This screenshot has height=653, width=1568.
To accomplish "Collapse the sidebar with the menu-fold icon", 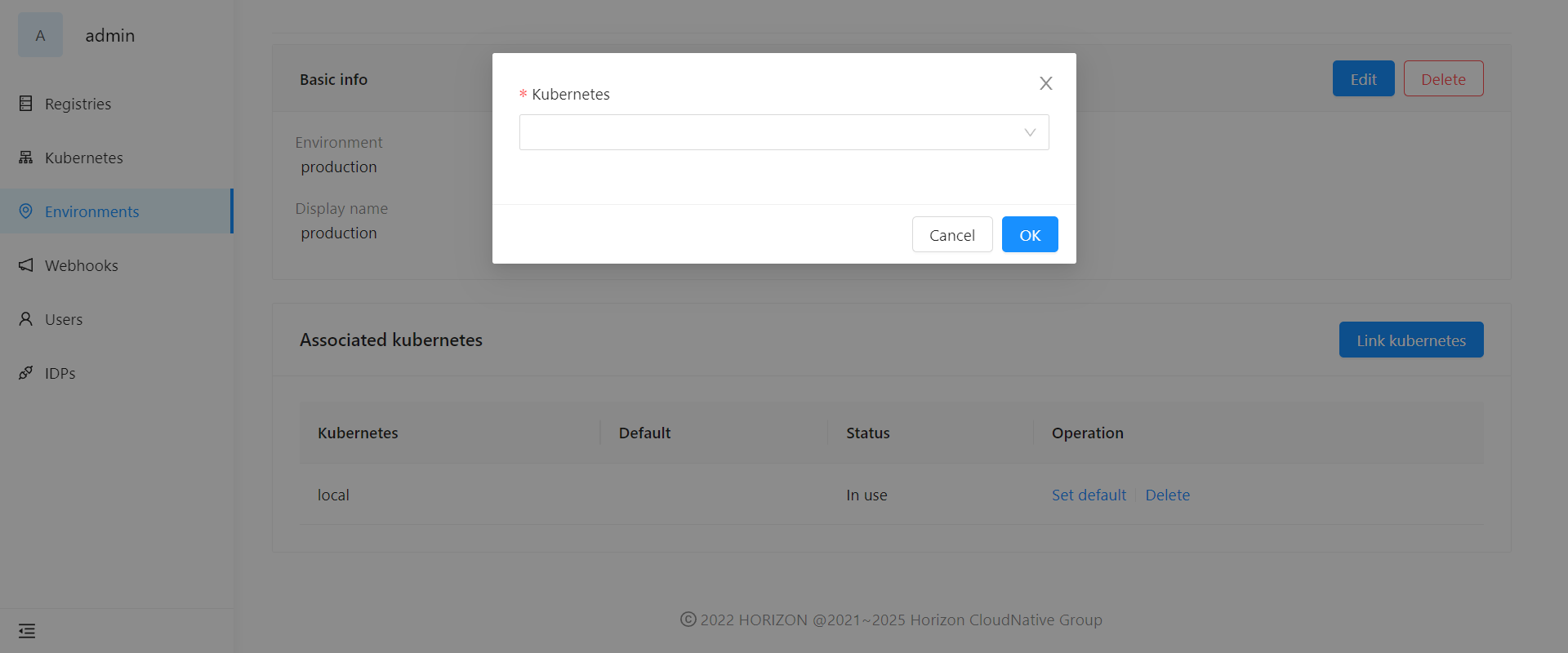I will point(27,631).
